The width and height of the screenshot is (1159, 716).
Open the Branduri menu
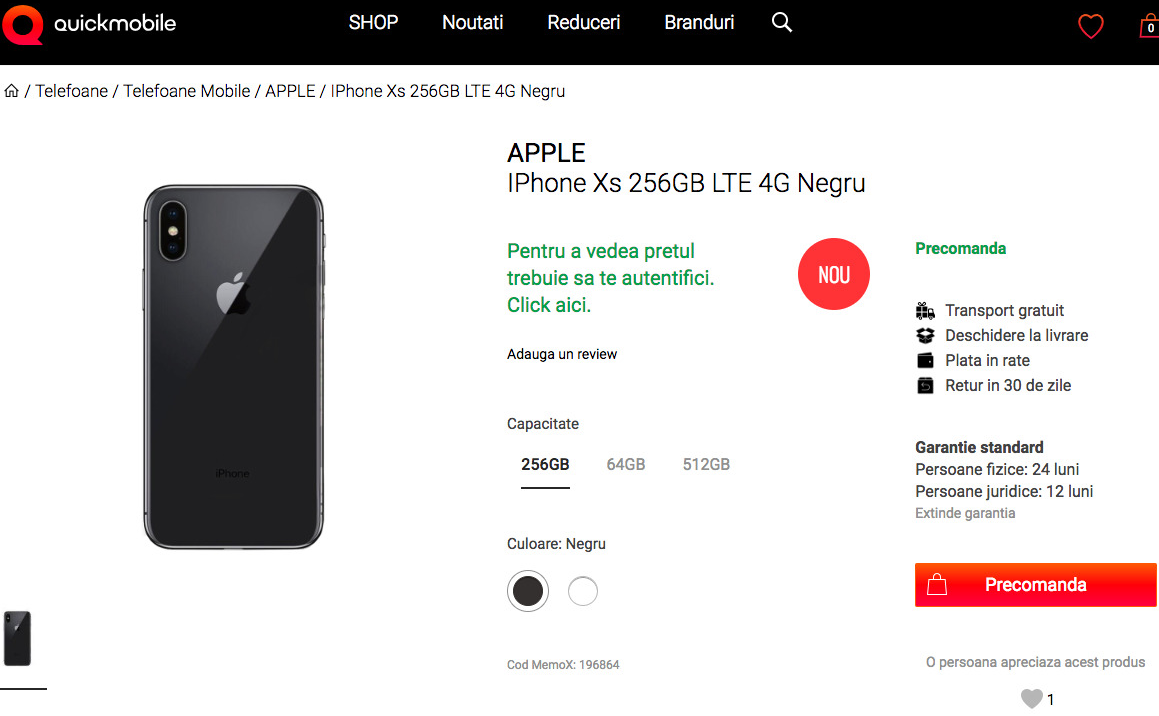(x=699, y=23)
